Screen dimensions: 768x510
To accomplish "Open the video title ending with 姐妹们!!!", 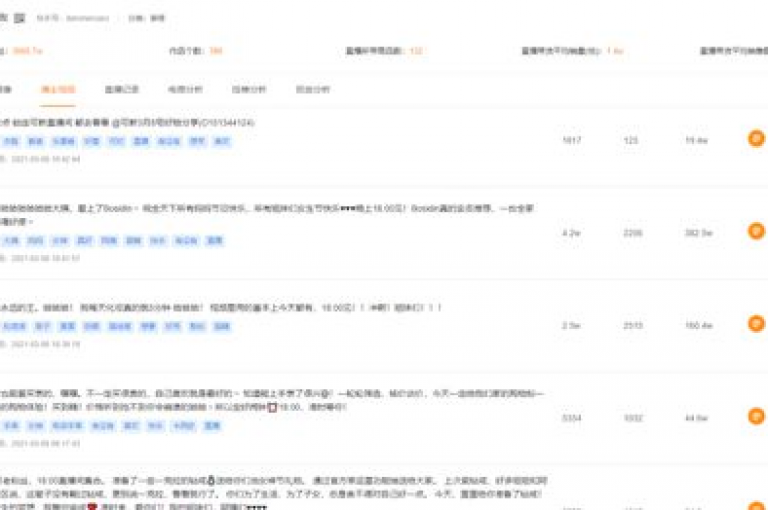I will 220,308.
